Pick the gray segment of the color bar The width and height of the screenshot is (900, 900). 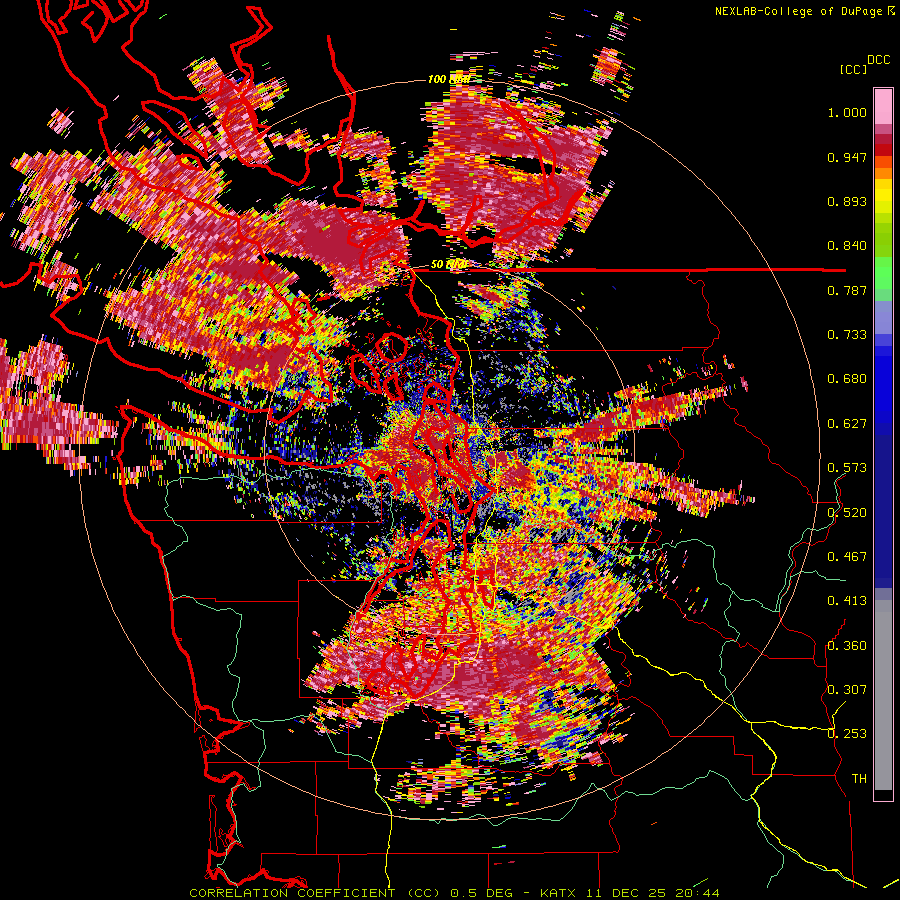click(883, 695)
